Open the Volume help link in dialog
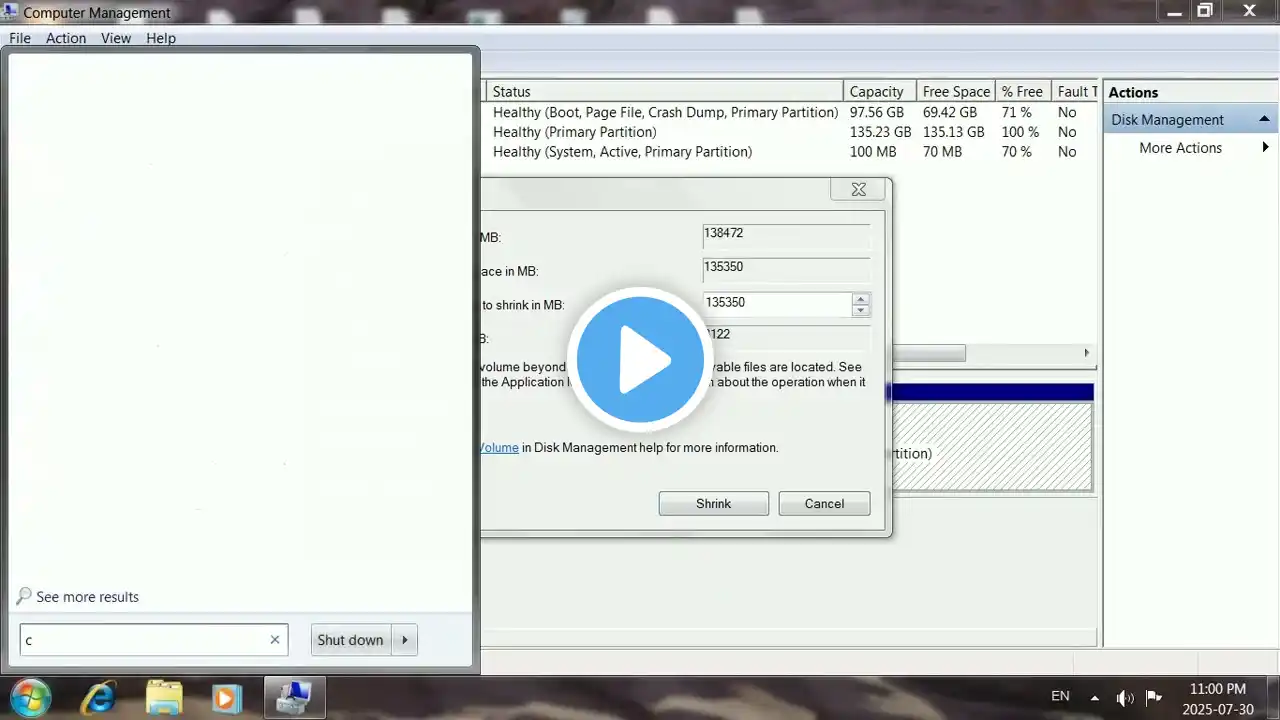 tap(500, 448)
